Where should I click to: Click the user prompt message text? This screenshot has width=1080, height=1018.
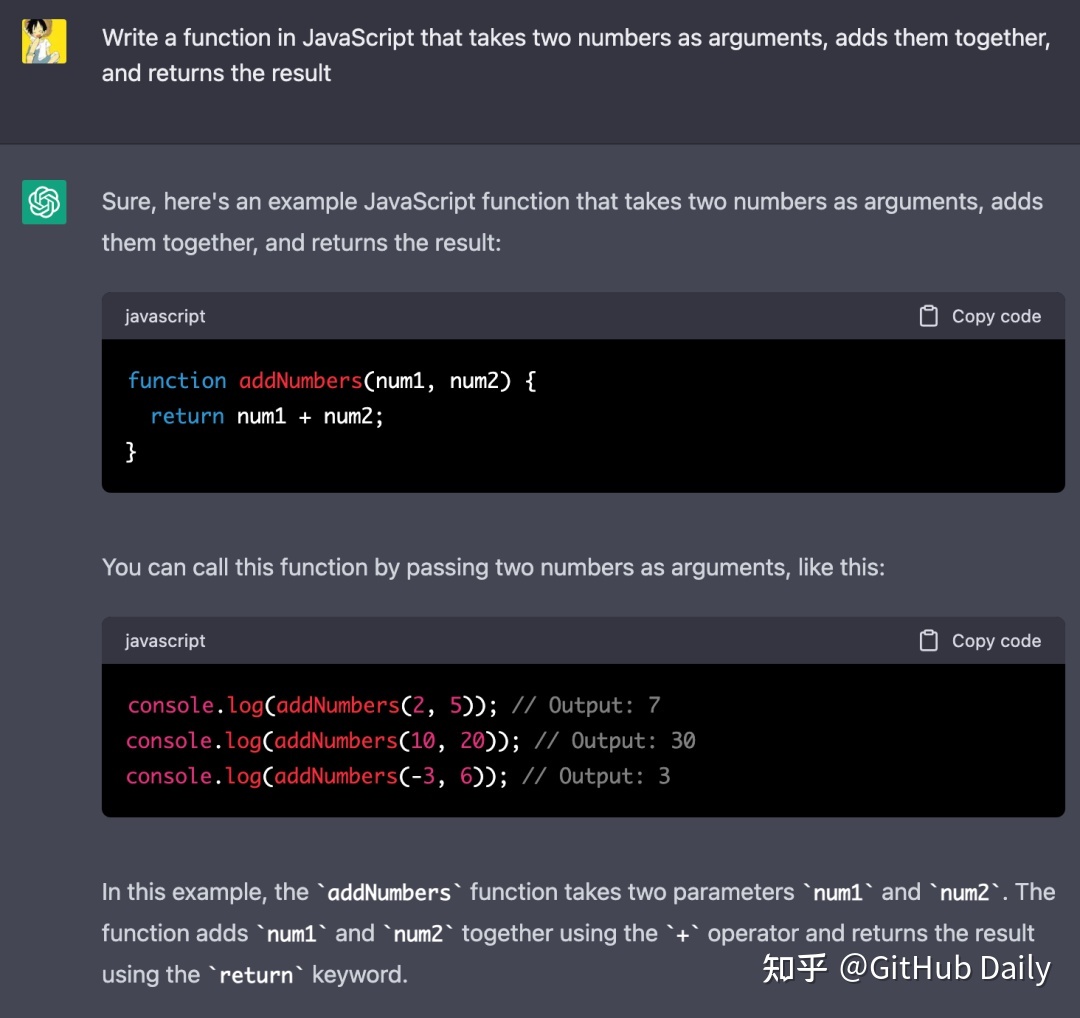[576, 55]
